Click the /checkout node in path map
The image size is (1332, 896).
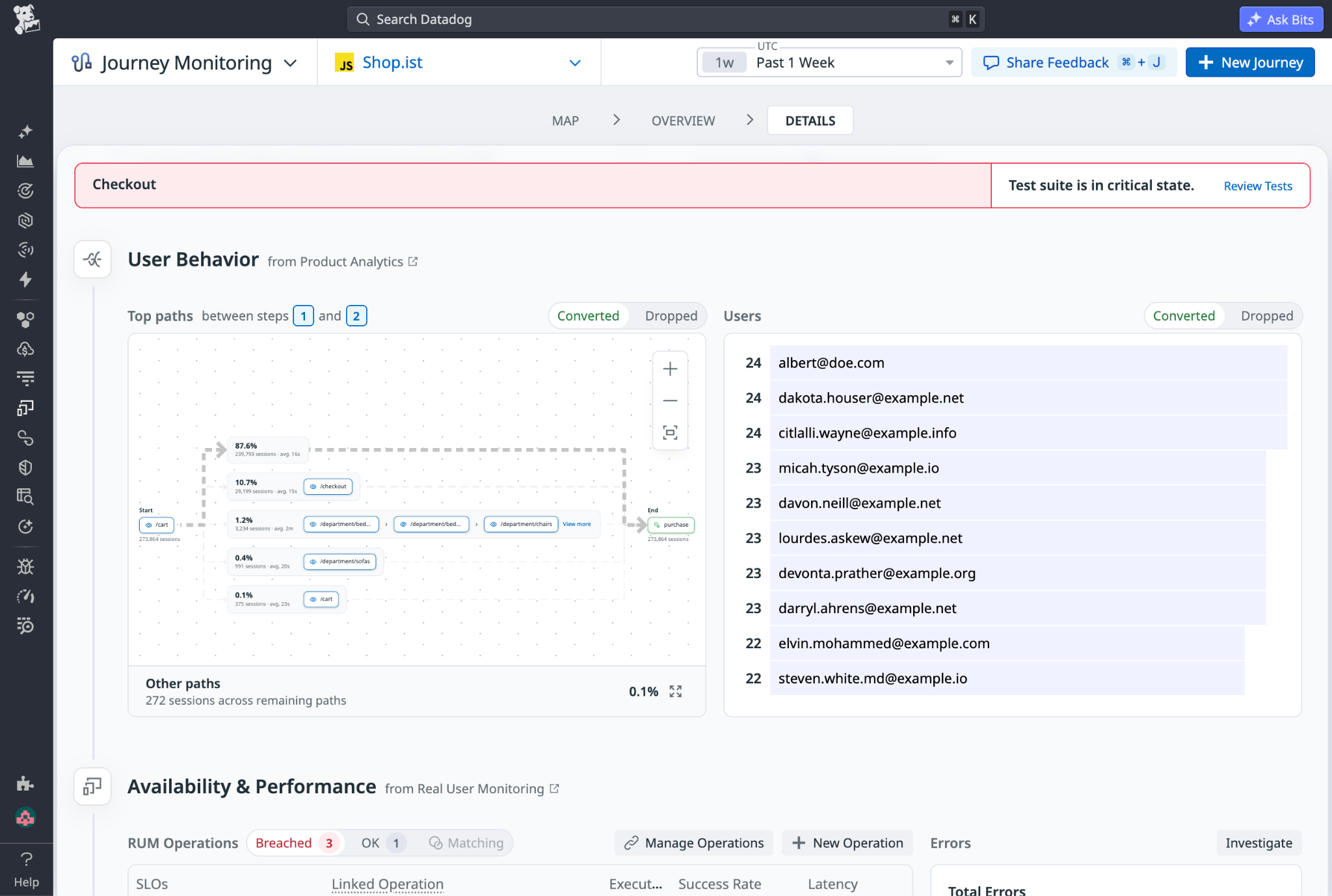[x=328, y=486]
